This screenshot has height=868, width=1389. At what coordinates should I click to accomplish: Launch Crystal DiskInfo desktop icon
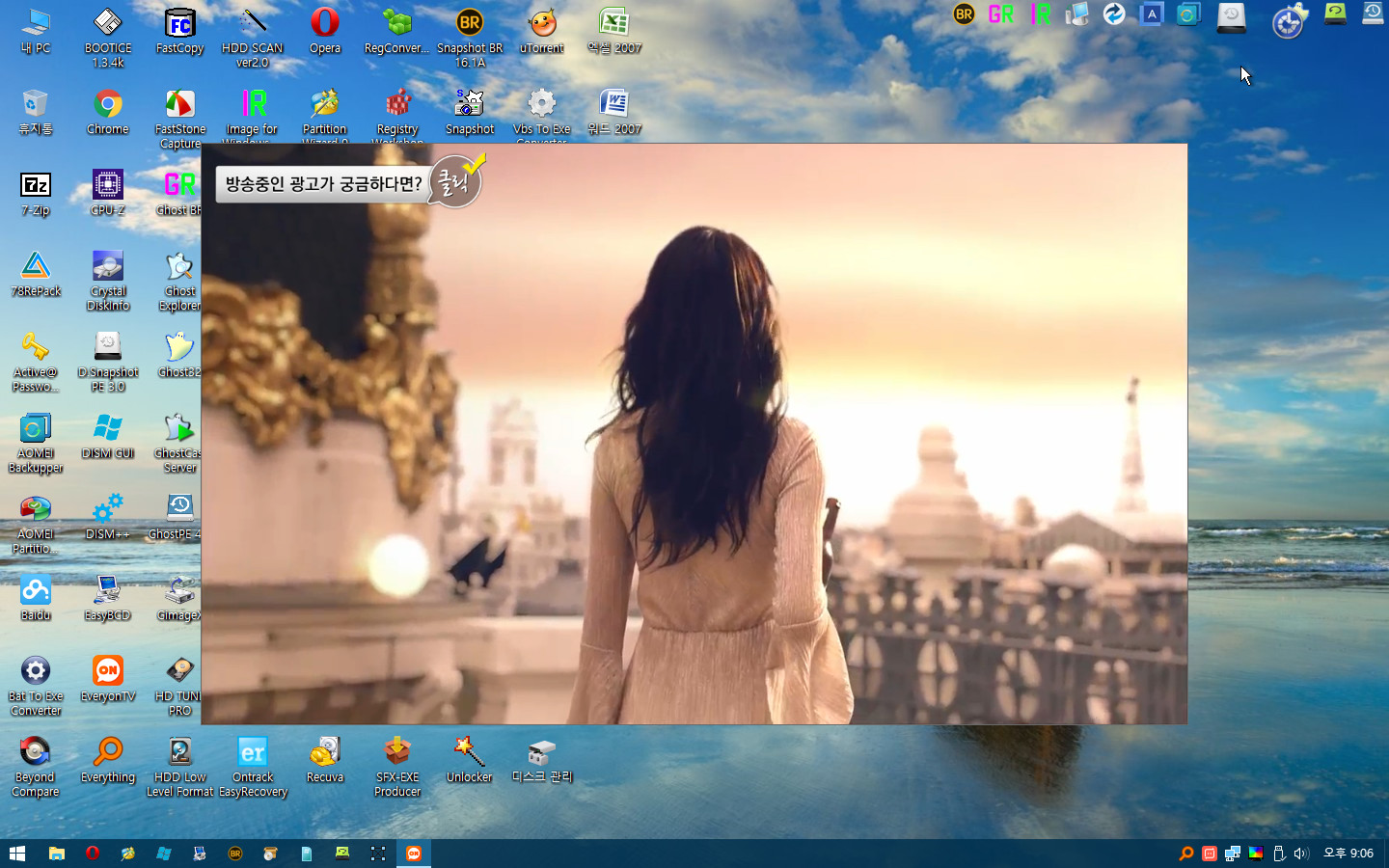point(108,280)
